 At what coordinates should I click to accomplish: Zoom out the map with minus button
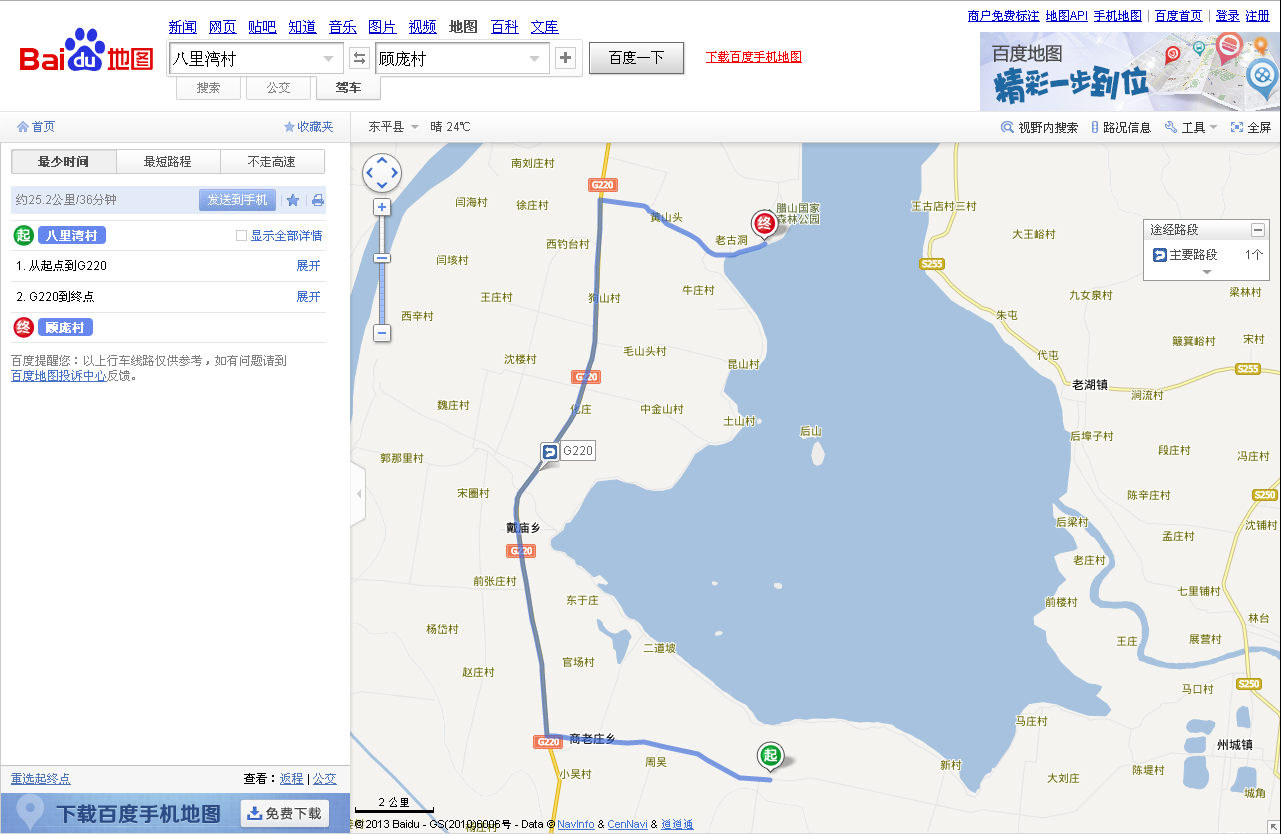[x=382, y=333]
